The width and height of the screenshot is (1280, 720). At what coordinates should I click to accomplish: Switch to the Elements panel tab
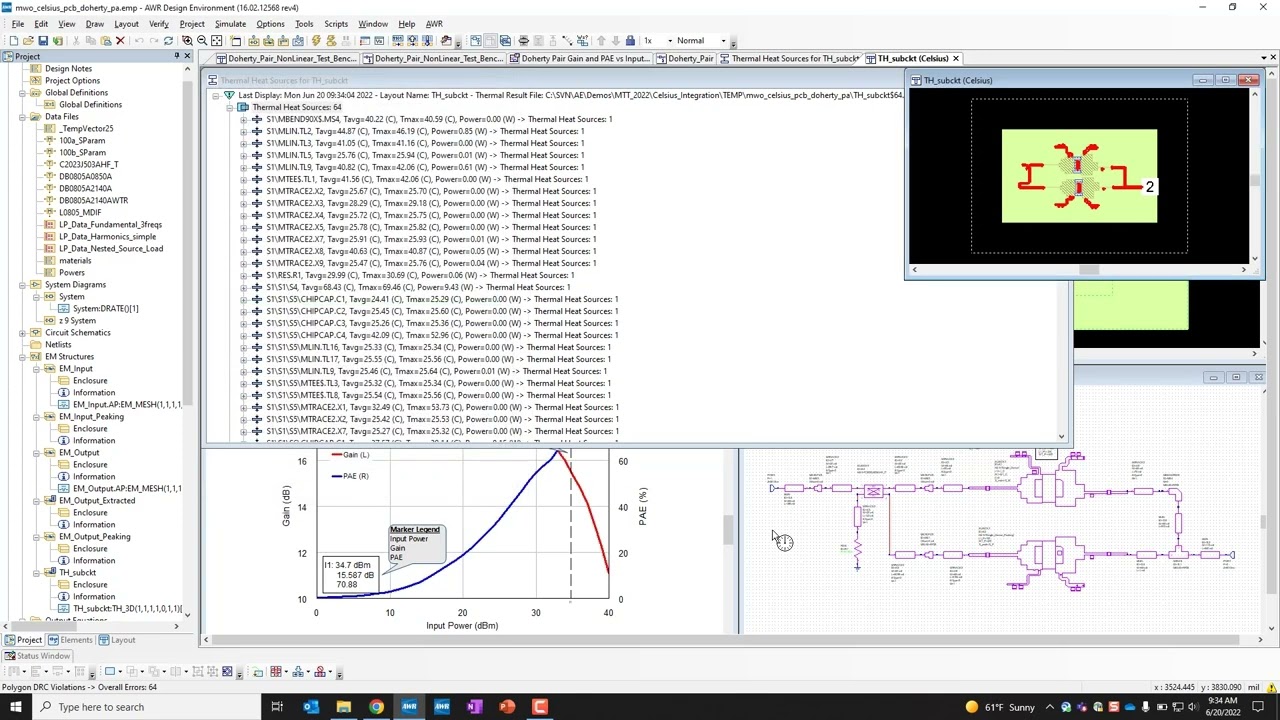(x=70, y=640)
